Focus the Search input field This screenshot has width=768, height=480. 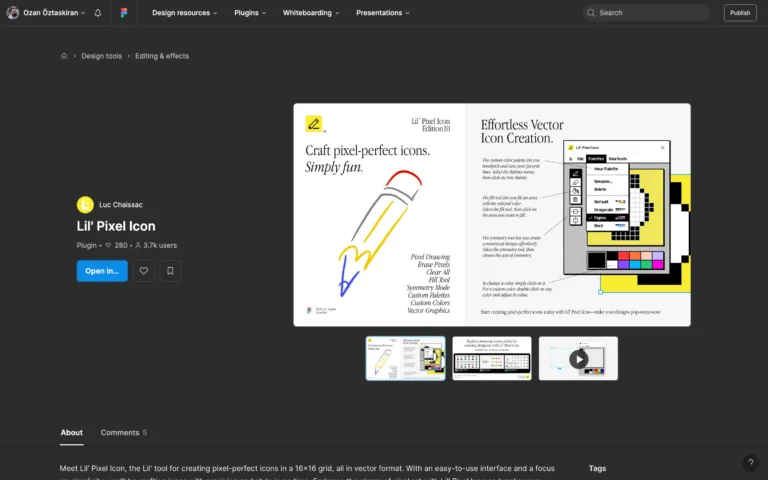(x=646, y=13)
